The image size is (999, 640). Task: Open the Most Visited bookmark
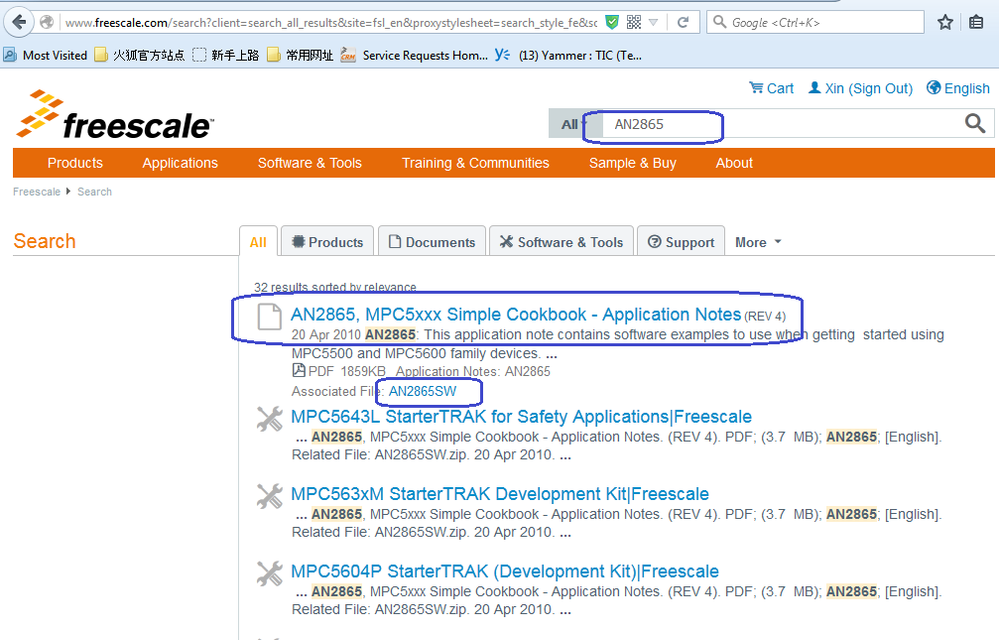tap(45, 55)
